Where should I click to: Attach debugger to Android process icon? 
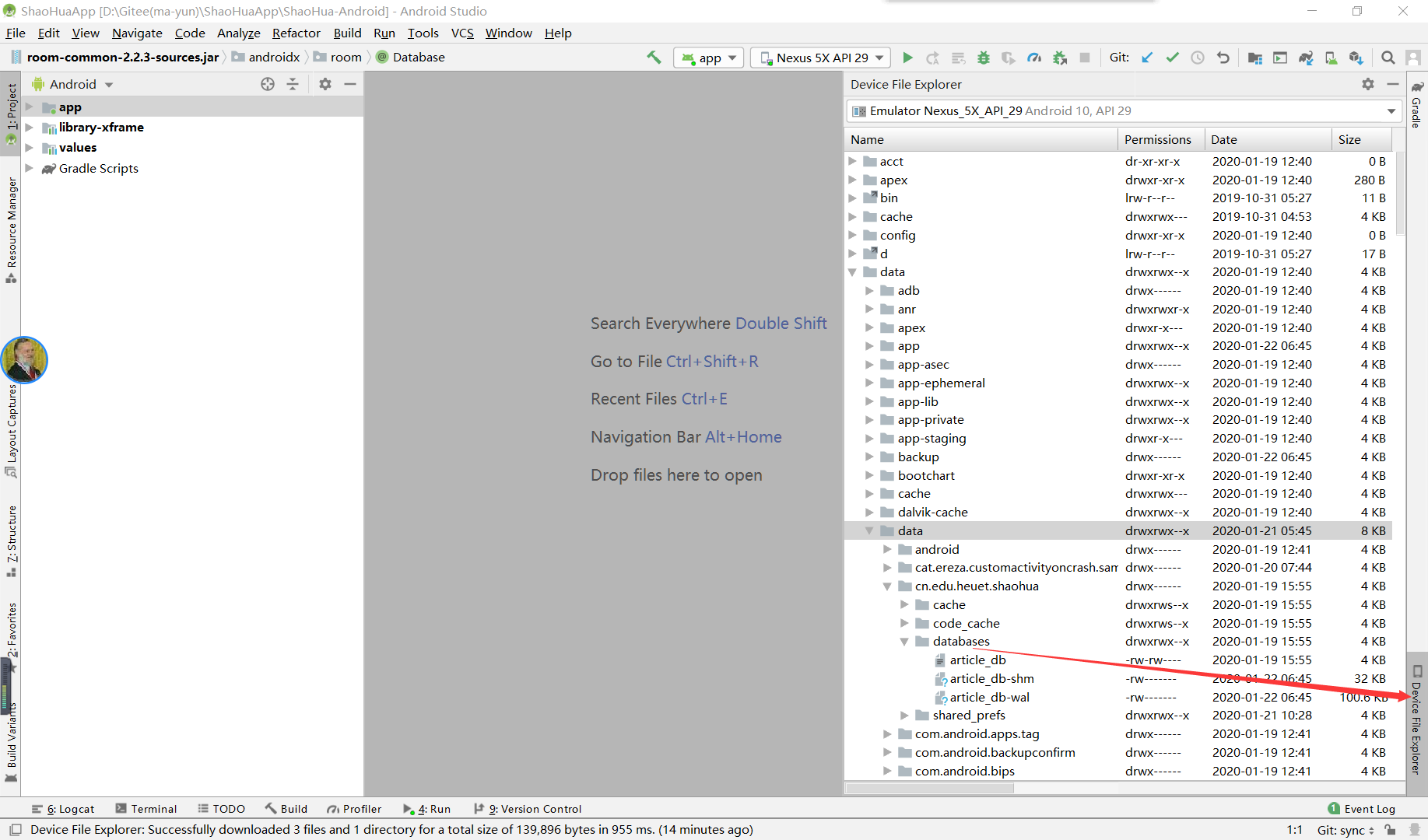pyautogui.click(x=1060, y=57)
